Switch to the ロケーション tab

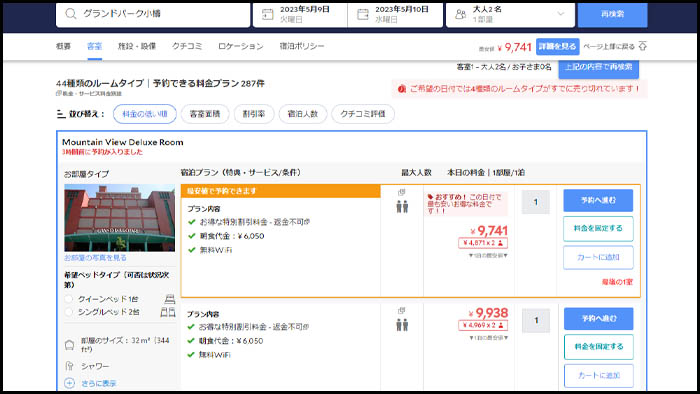click(x=241, y=46)
